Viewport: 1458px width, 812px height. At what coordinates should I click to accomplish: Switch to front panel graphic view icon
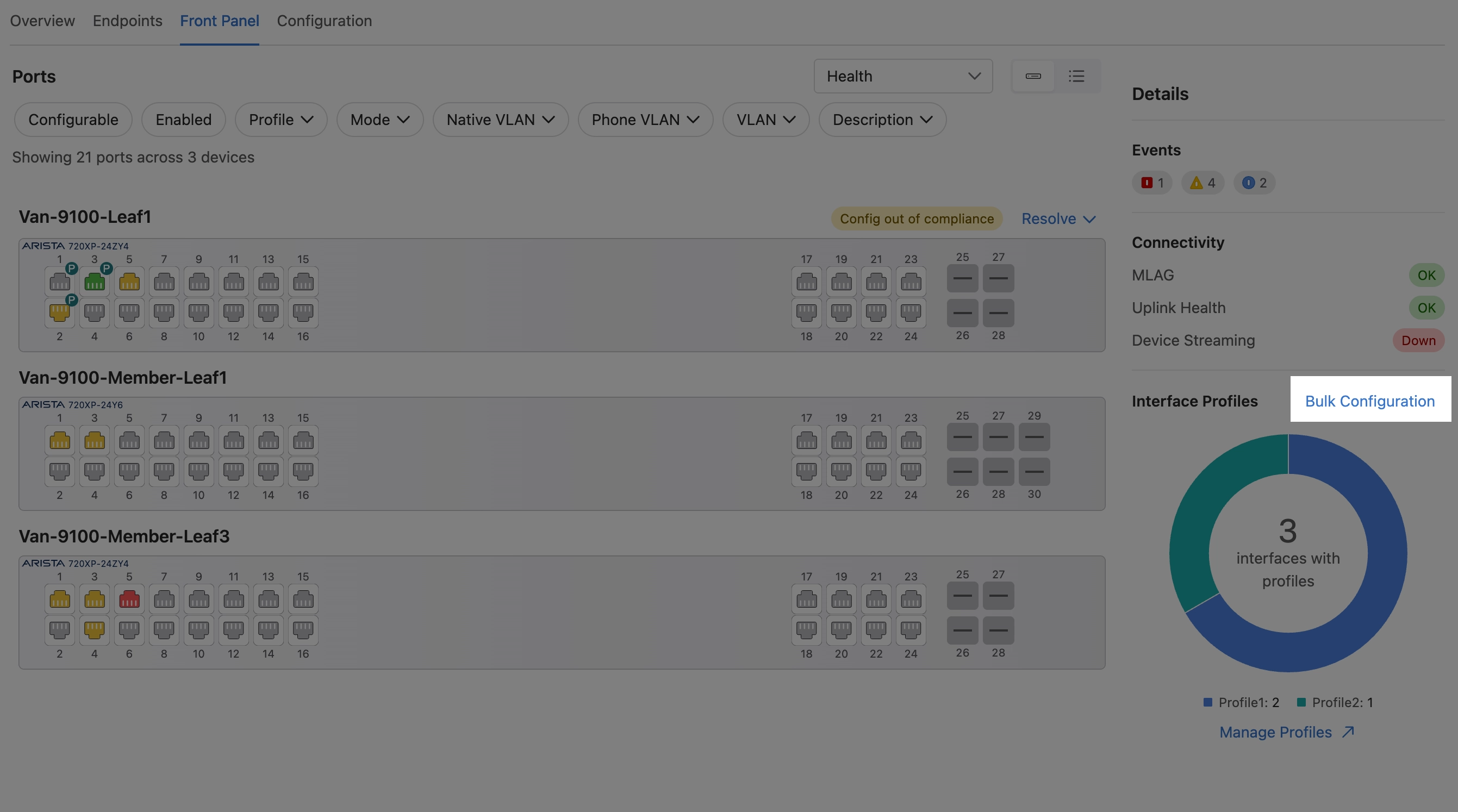pos(1033,76)
